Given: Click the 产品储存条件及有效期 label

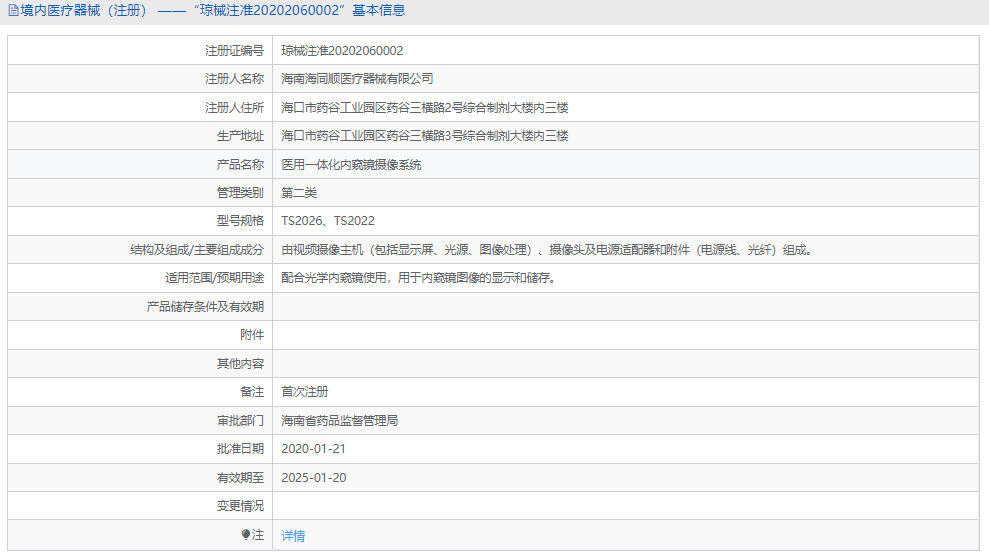Looking at the screenshot, I should point(205,307).
